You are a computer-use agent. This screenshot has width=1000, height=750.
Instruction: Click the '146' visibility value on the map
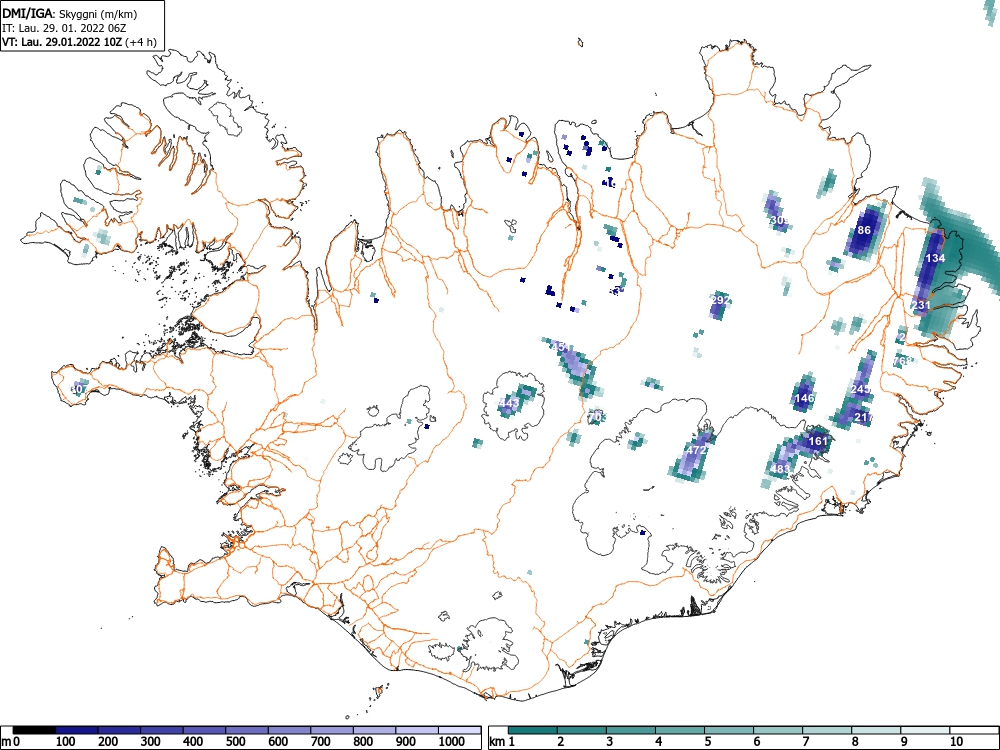804,398
